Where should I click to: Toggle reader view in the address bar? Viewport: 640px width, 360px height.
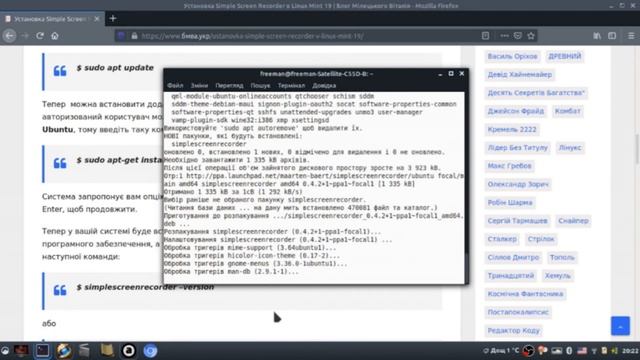(485, 36)
